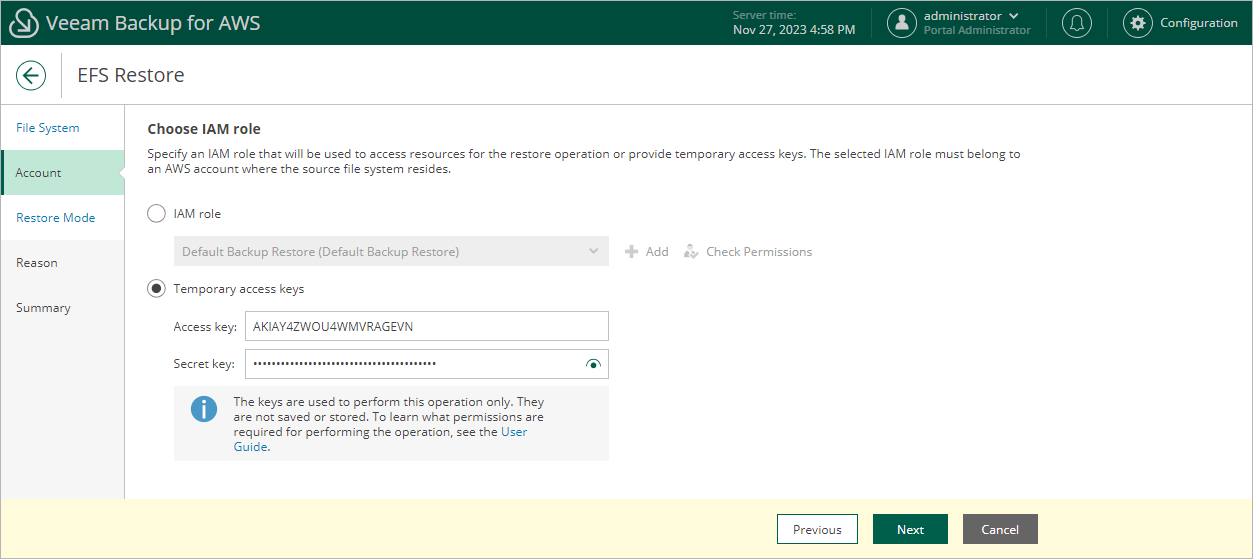The height and width of the screenshot is (559, 1253).
Task: Click the Veeam Backup for AWS title
Action: tap(153, 23)
